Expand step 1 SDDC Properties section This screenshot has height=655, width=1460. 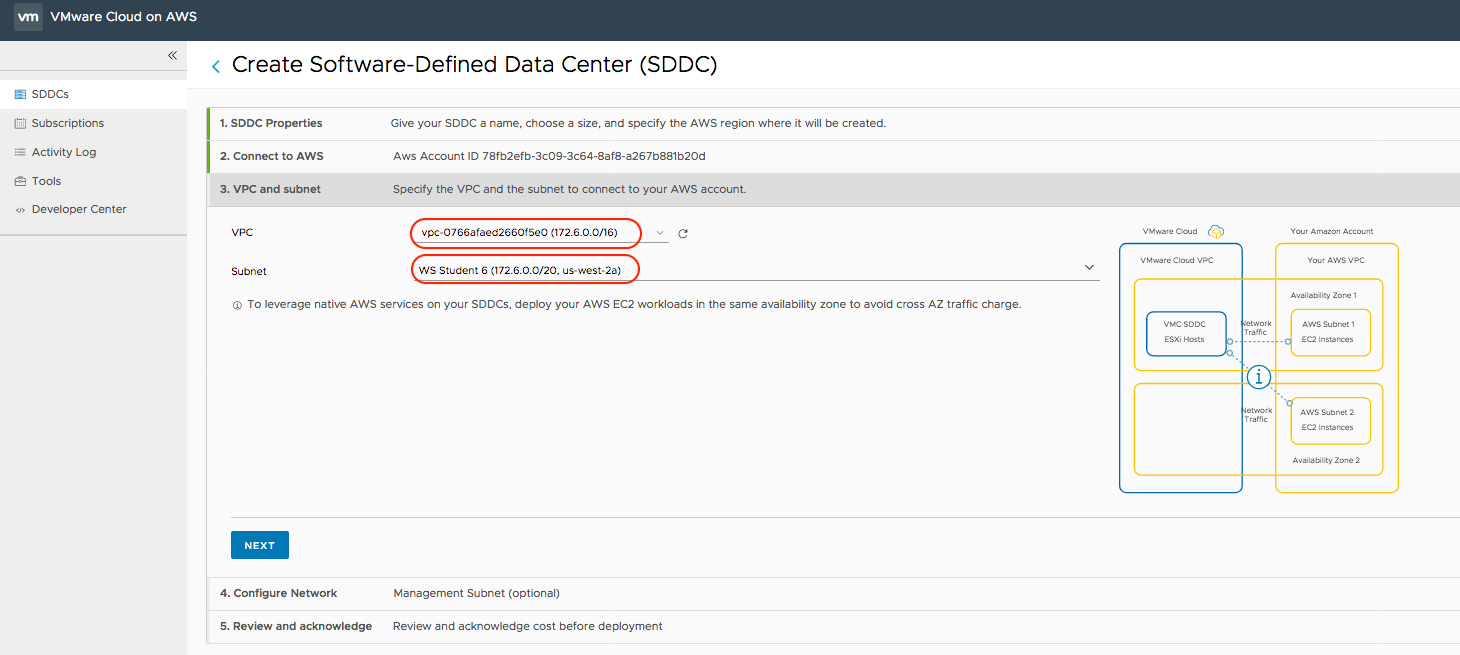point(271,123)
